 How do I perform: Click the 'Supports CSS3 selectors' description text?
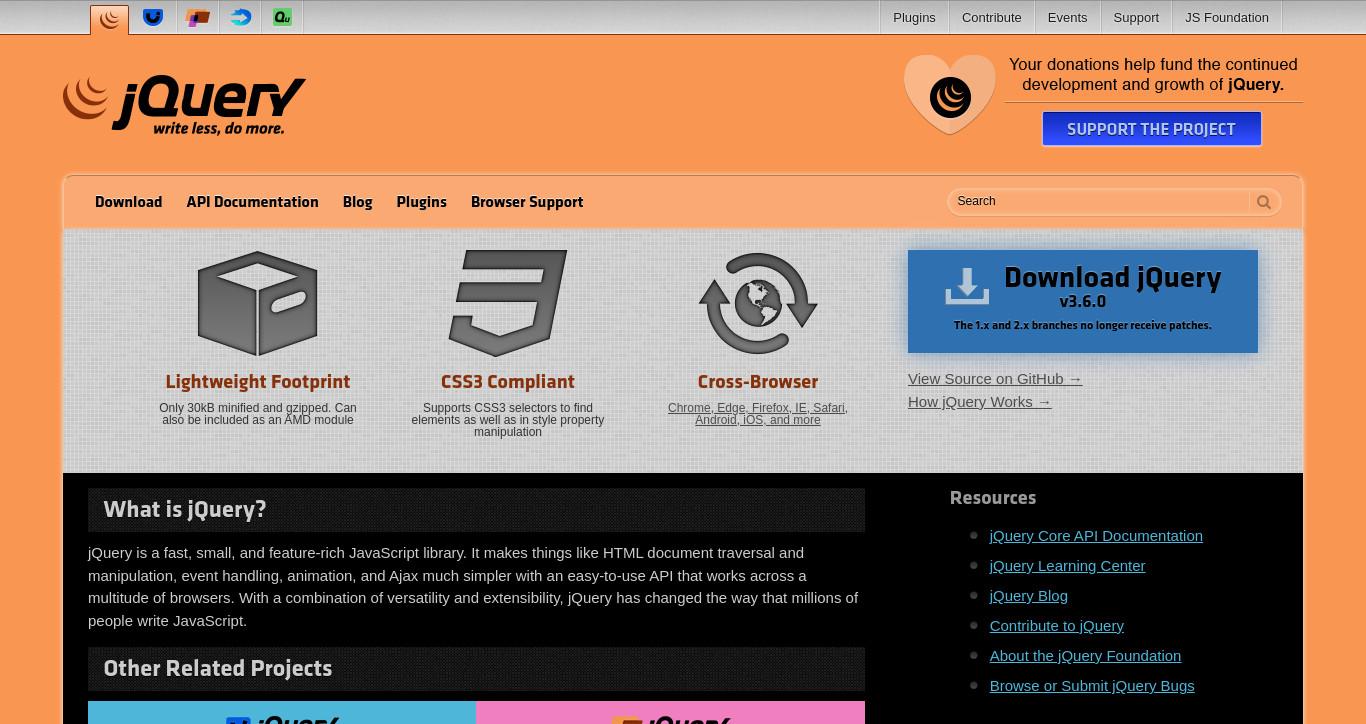tap(508, 420)
